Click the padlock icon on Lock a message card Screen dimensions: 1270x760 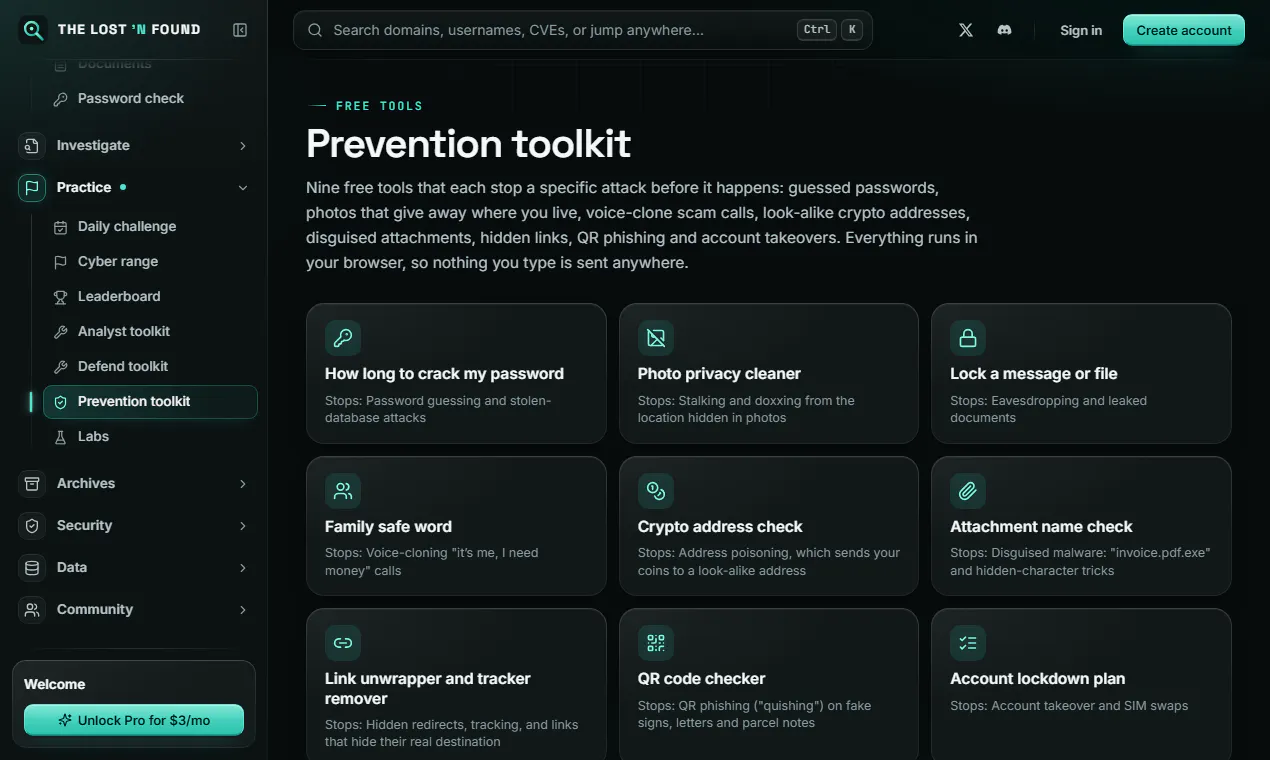[x=968, y=338]
